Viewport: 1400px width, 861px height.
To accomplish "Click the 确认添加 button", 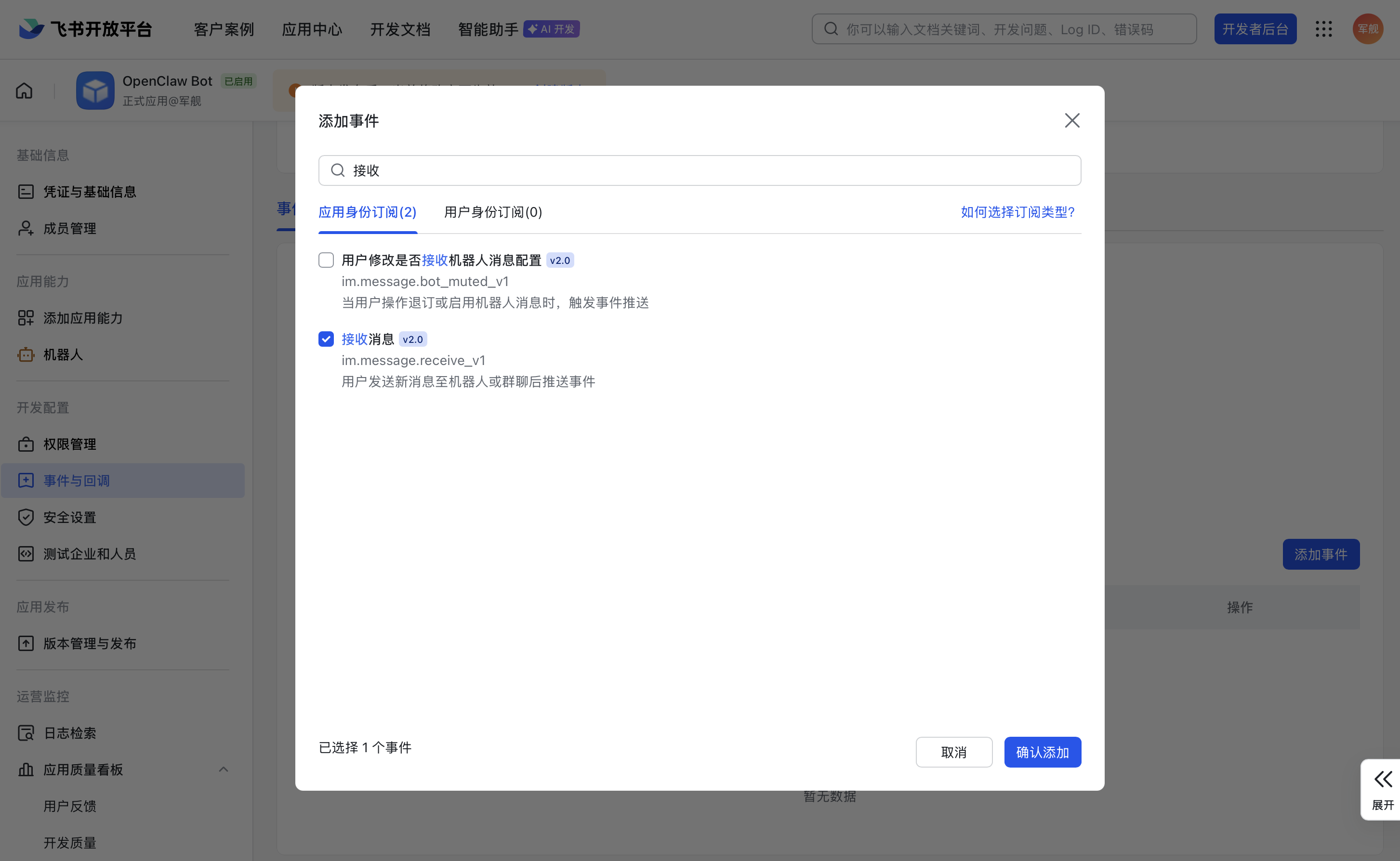I will (x=1042, y=752).
